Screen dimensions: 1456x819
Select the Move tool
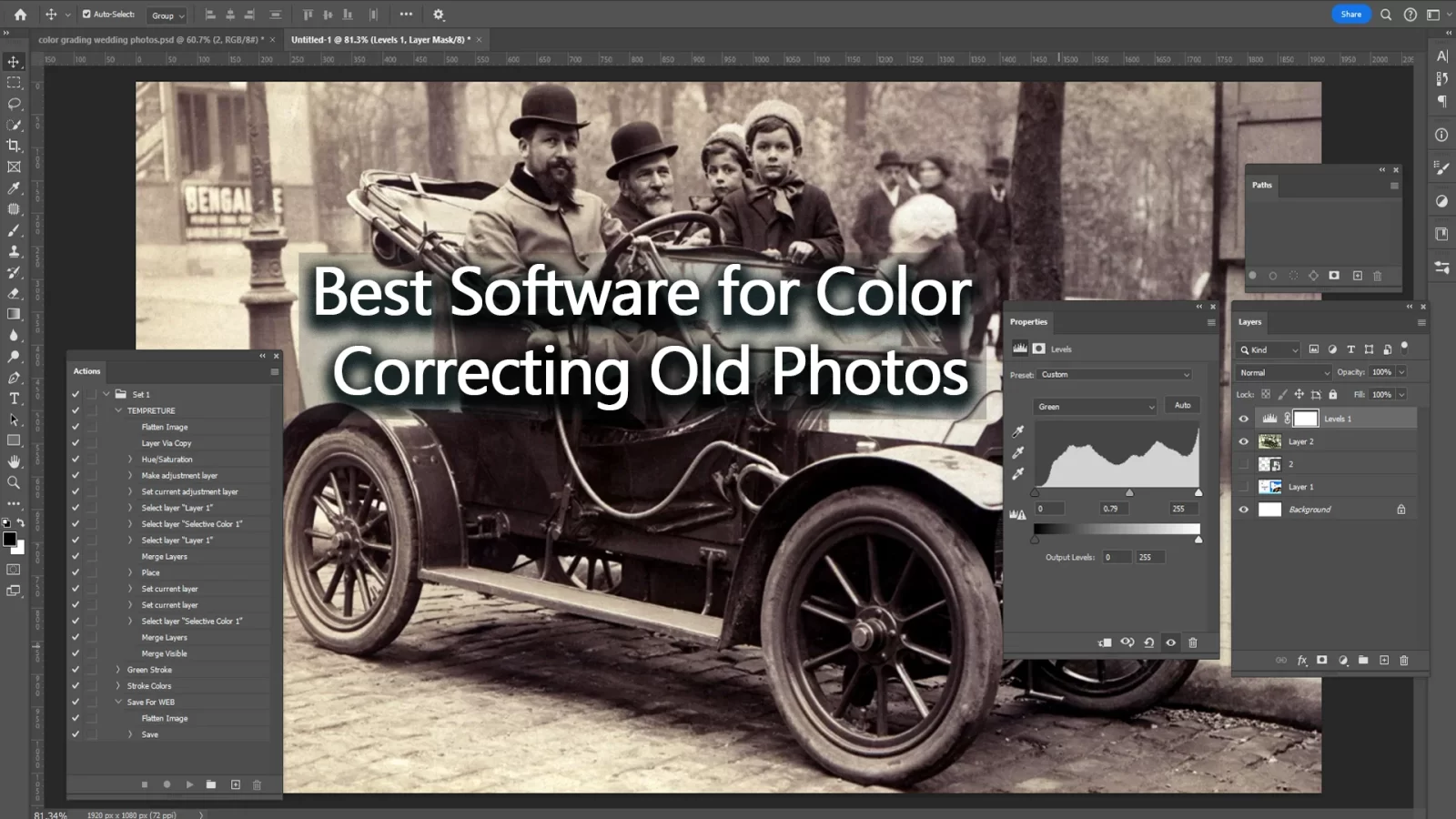point(14,62)
